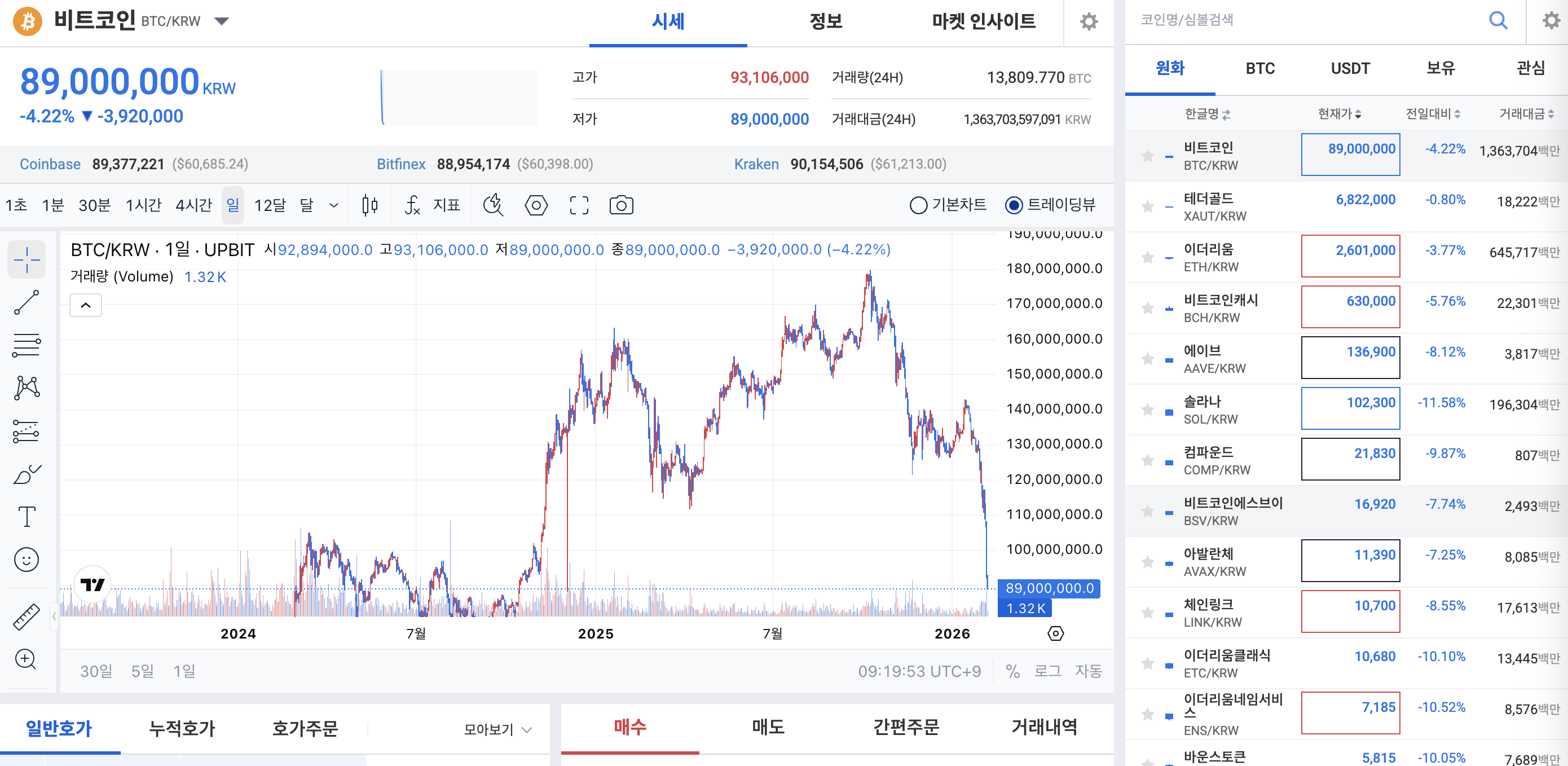
Task: Click the coin search magnifier icon
Action: point(1498,20)
